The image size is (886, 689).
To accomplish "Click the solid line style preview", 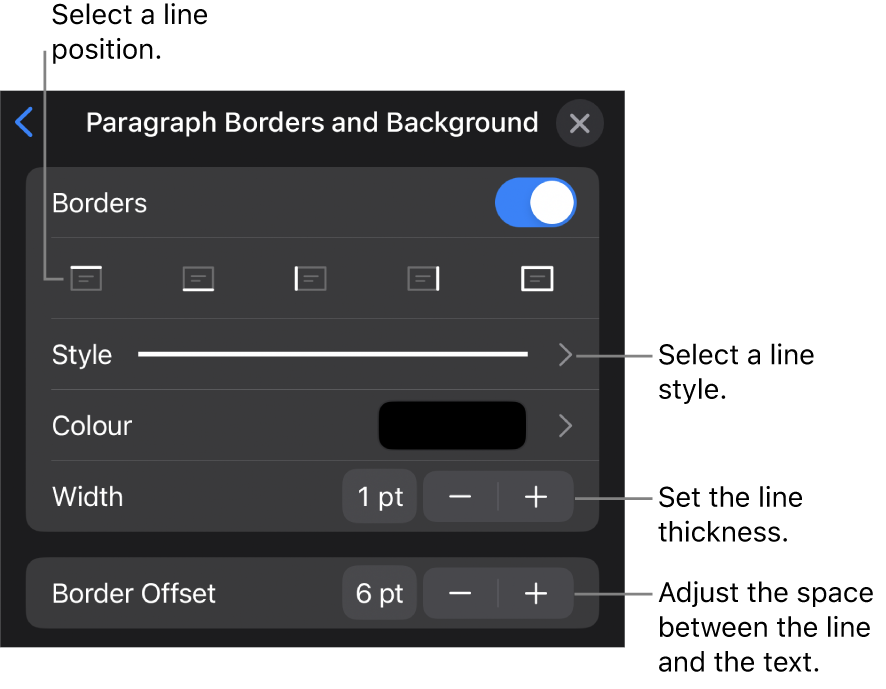I will pos(333,354).
